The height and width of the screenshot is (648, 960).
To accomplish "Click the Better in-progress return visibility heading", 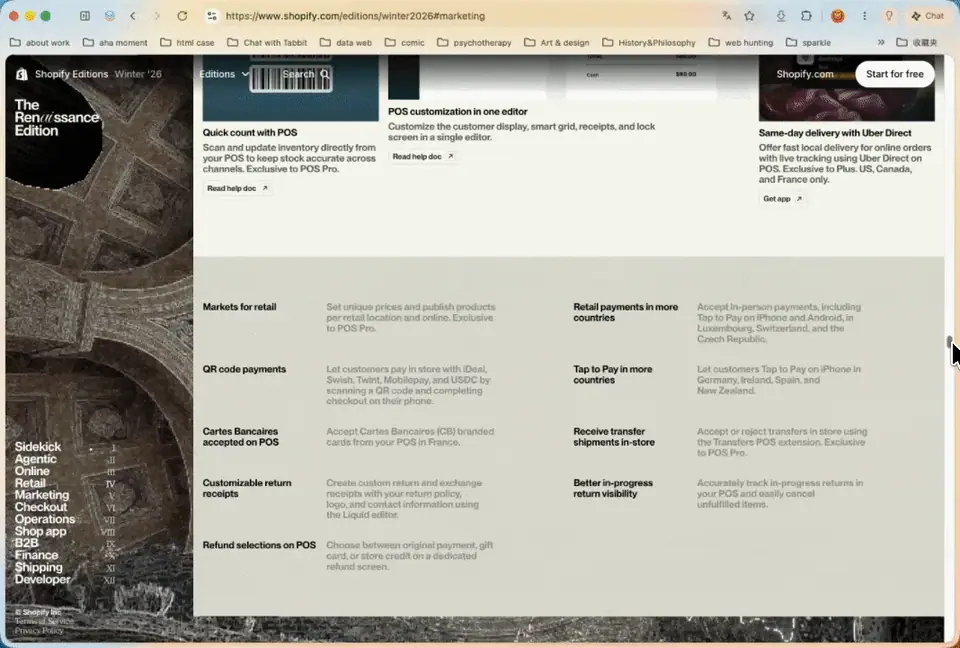I will point(613,488).
